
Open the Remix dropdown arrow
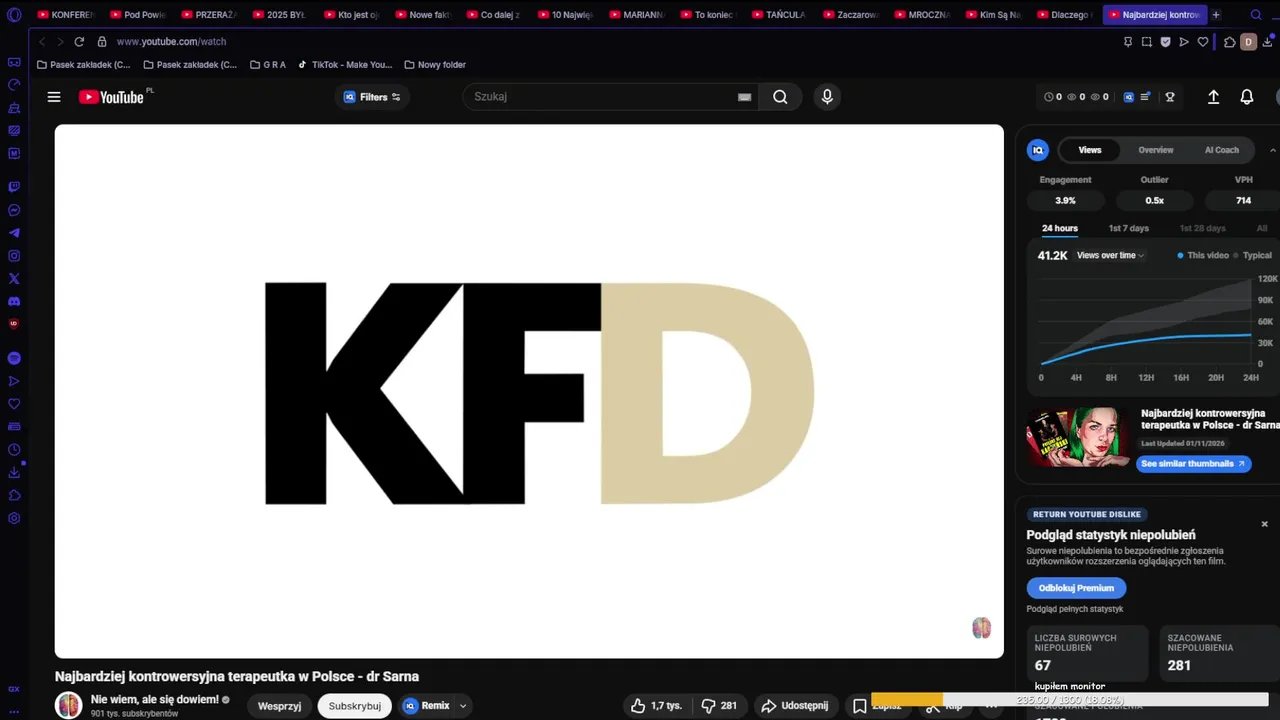pos(463,706)
